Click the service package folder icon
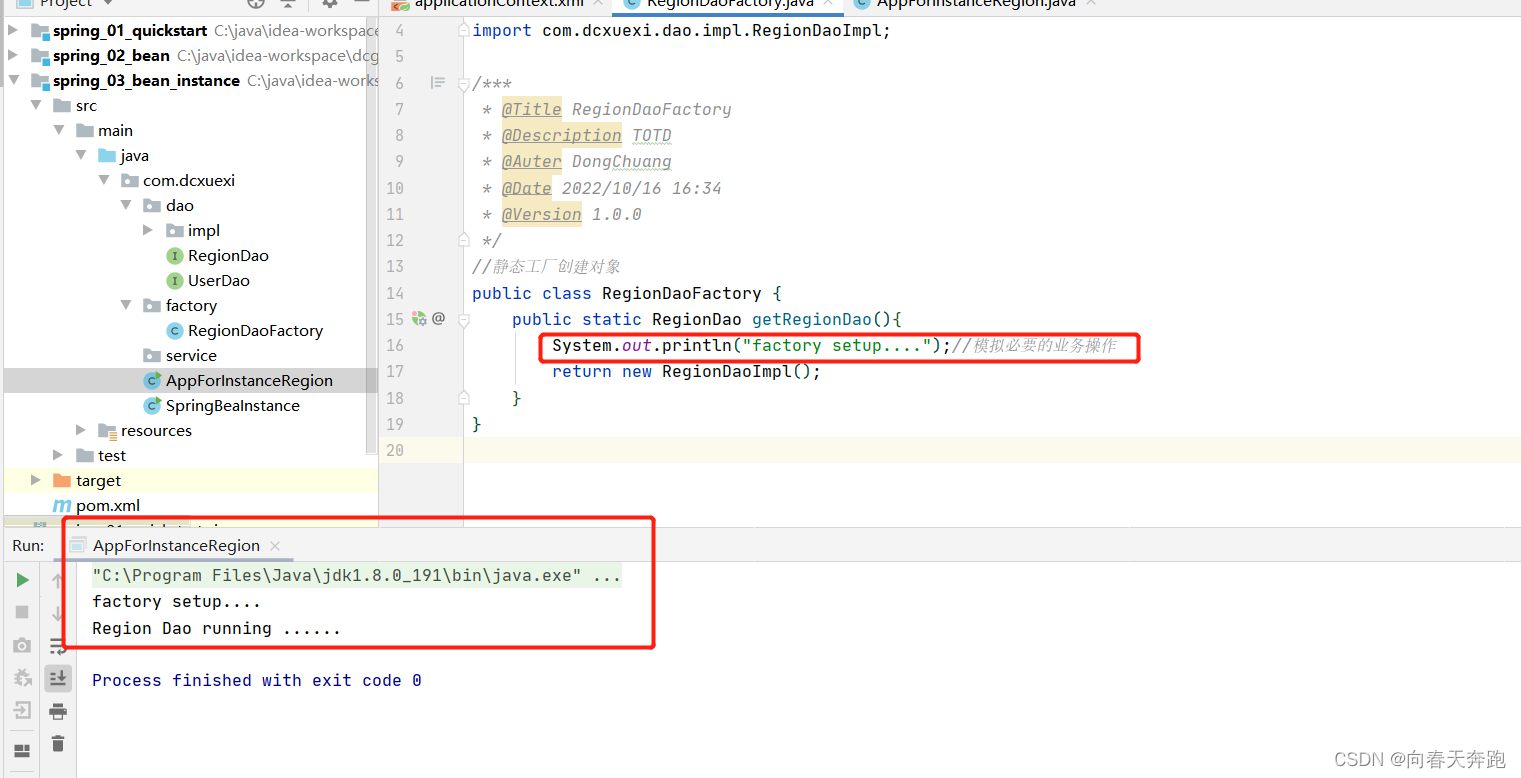 pyautogui.click(x=151, y=356)
